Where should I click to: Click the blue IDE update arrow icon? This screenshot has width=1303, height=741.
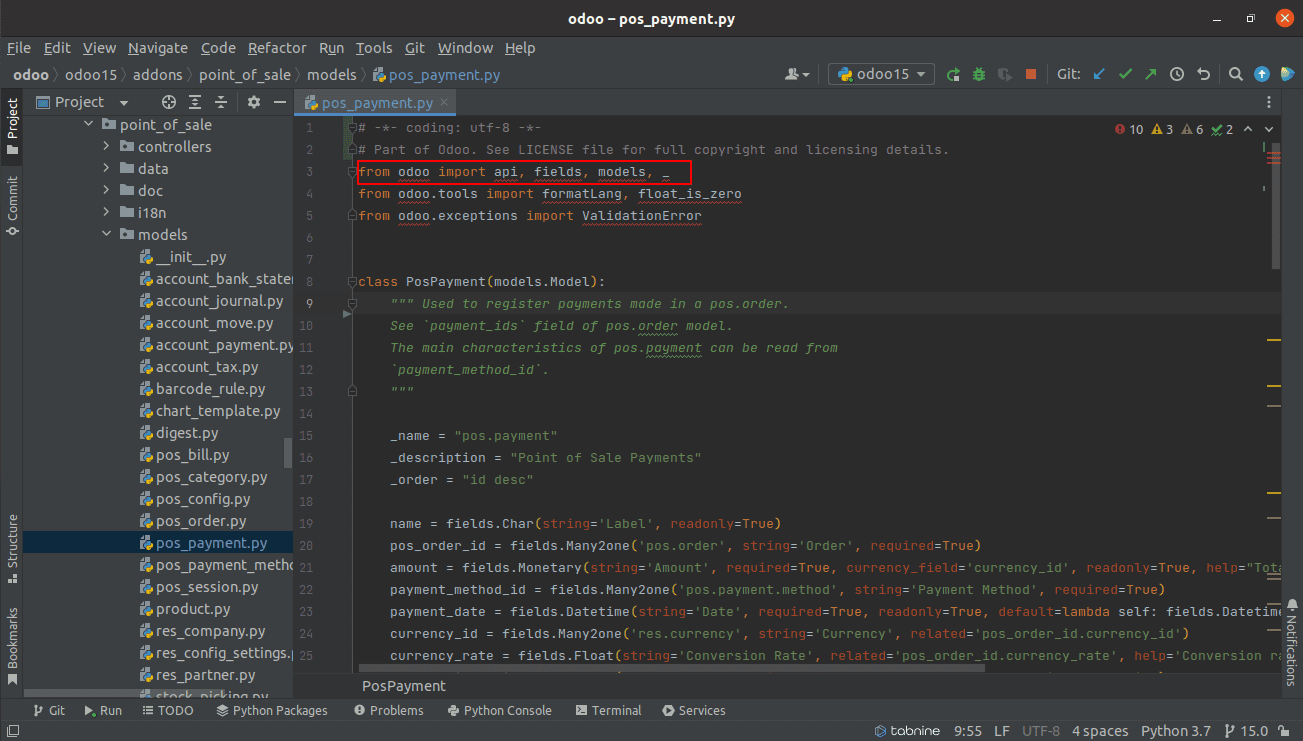(1262, 74)
